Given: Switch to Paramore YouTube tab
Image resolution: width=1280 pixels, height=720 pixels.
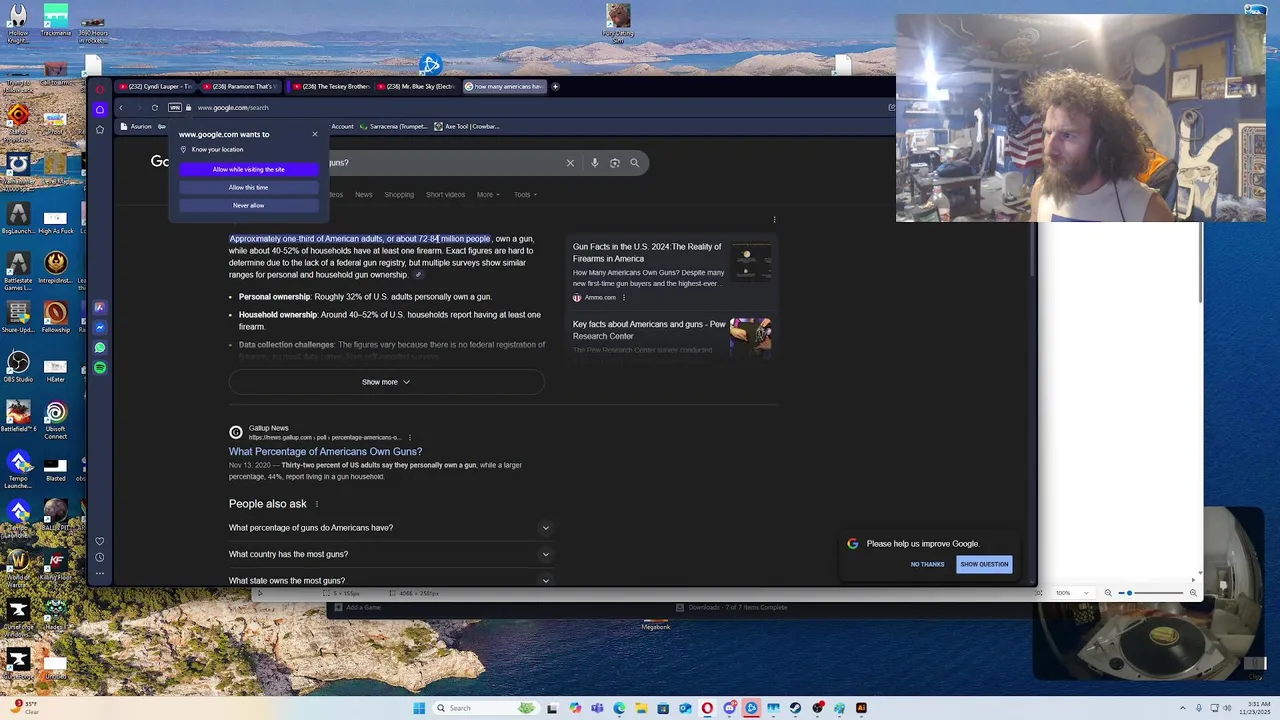Looking at the screenshot, I should pos(241,86).
